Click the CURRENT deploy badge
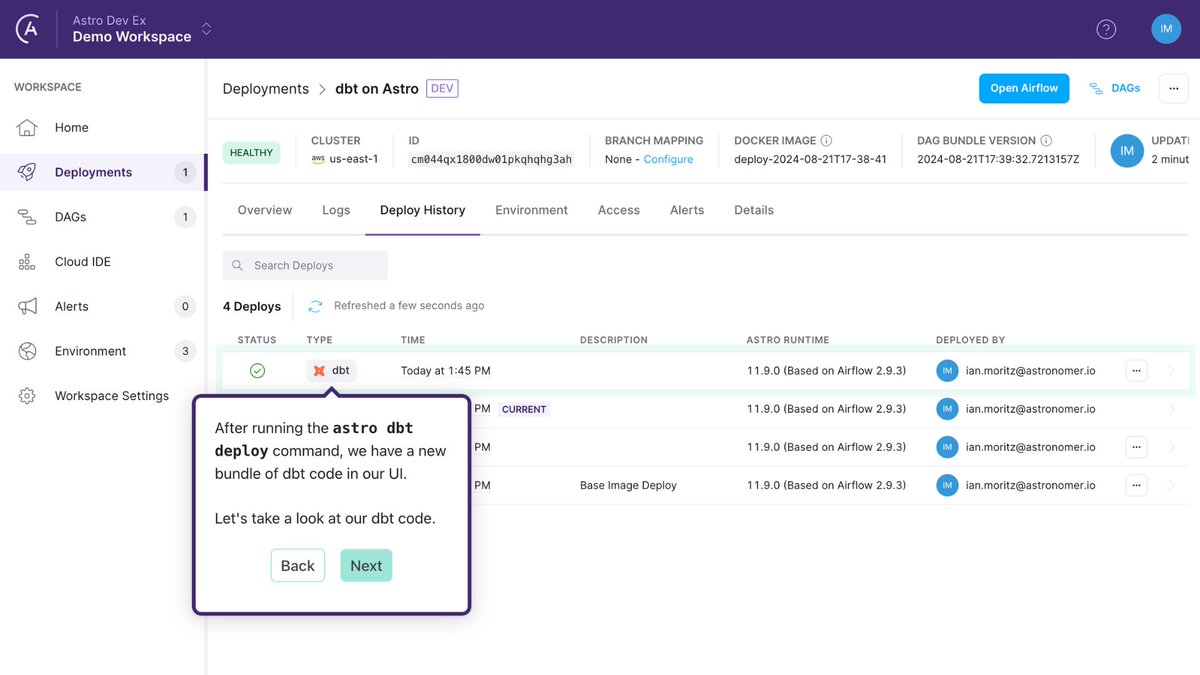1200x675 pixels. [525, 409]
